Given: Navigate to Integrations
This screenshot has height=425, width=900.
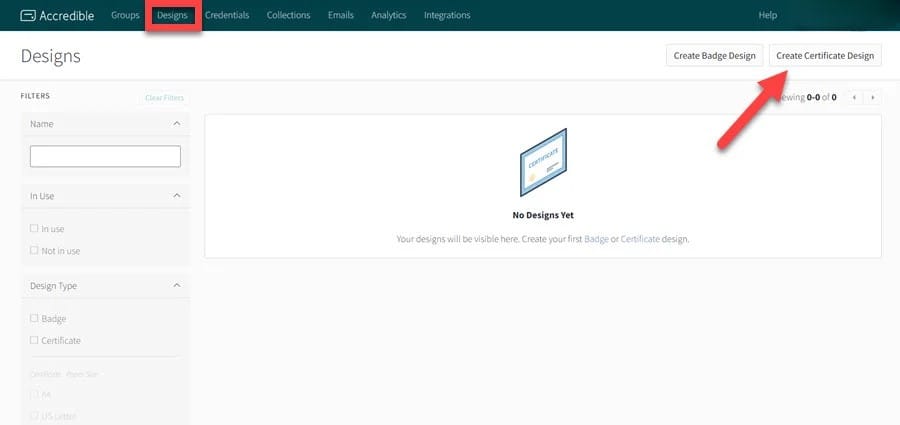Looking at the screenshot, I should (447, 16).
